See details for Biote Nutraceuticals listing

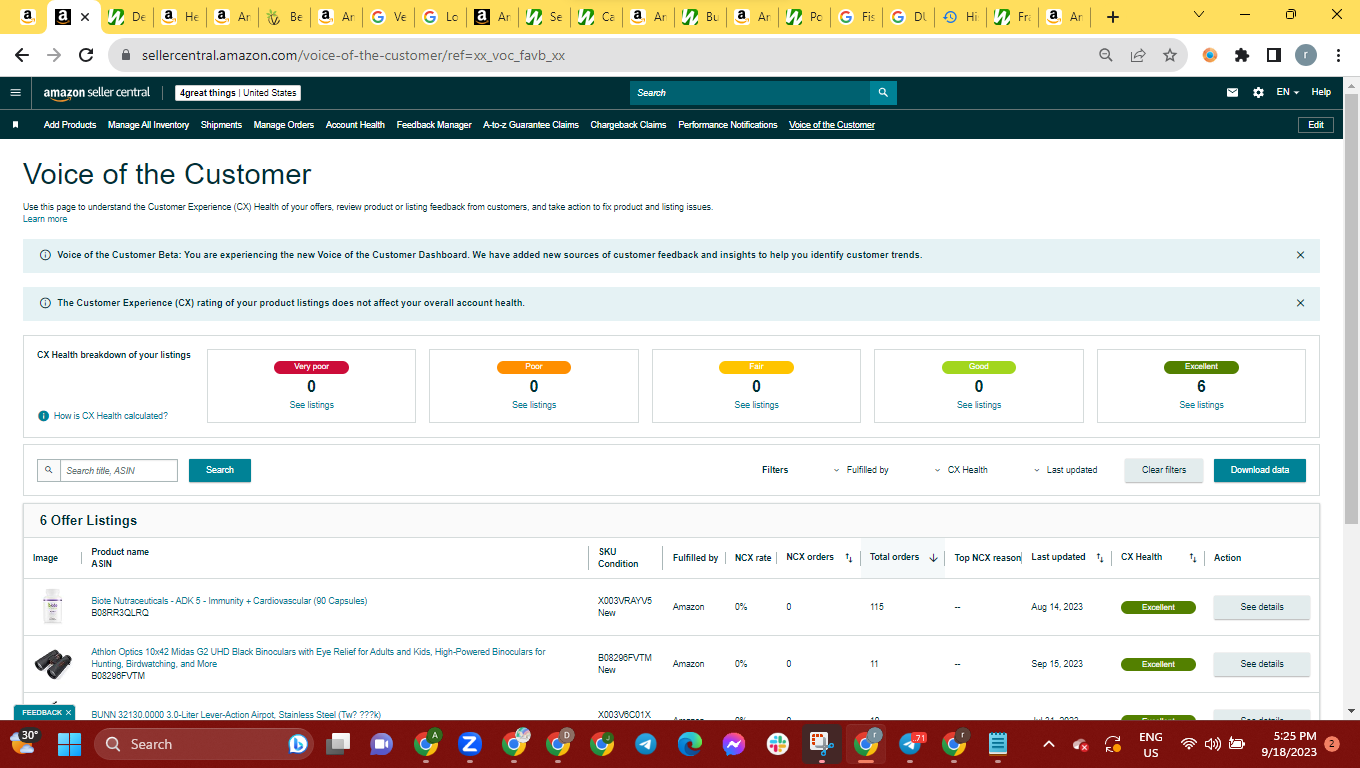(x=1262, y=607)
